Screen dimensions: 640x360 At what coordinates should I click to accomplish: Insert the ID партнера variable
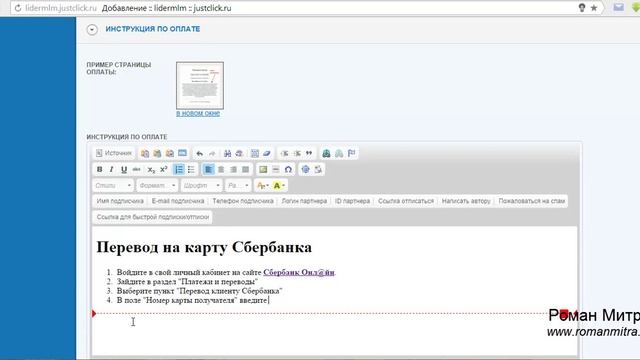[353, 201]
